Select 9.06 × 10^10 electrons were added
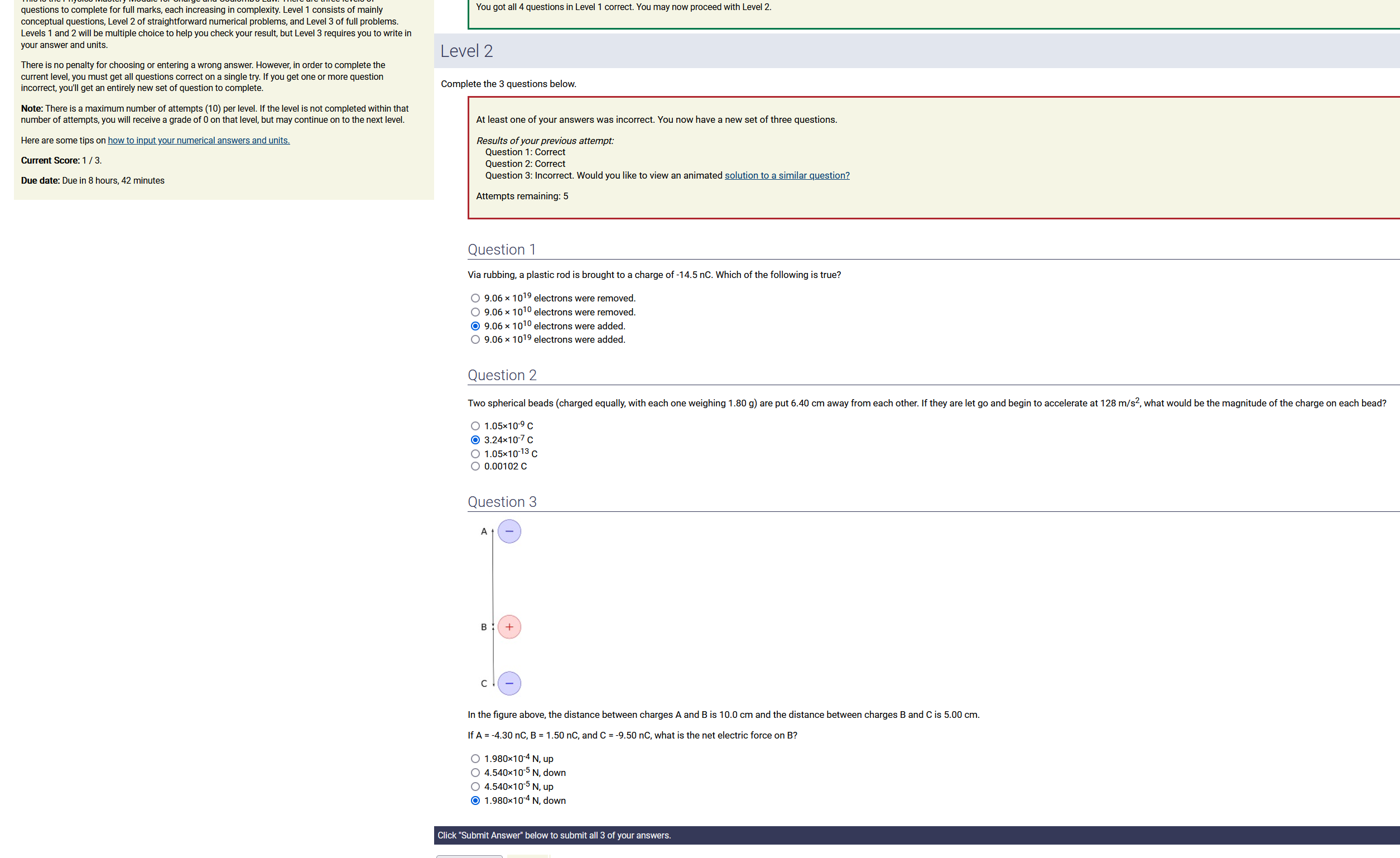 tap(475, 326)
